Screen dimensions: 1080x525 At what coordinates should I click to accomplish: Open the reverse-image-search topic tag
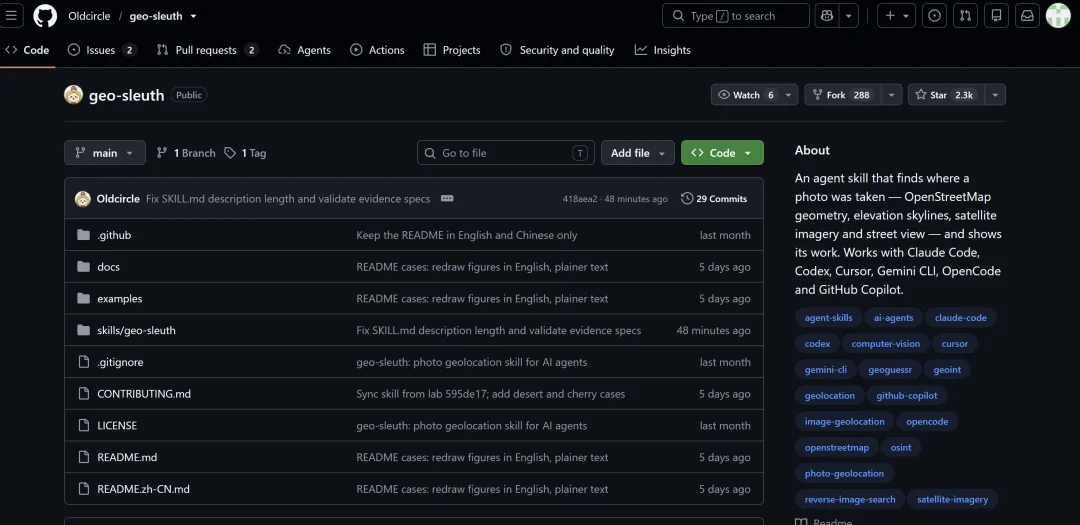point(849,499)
